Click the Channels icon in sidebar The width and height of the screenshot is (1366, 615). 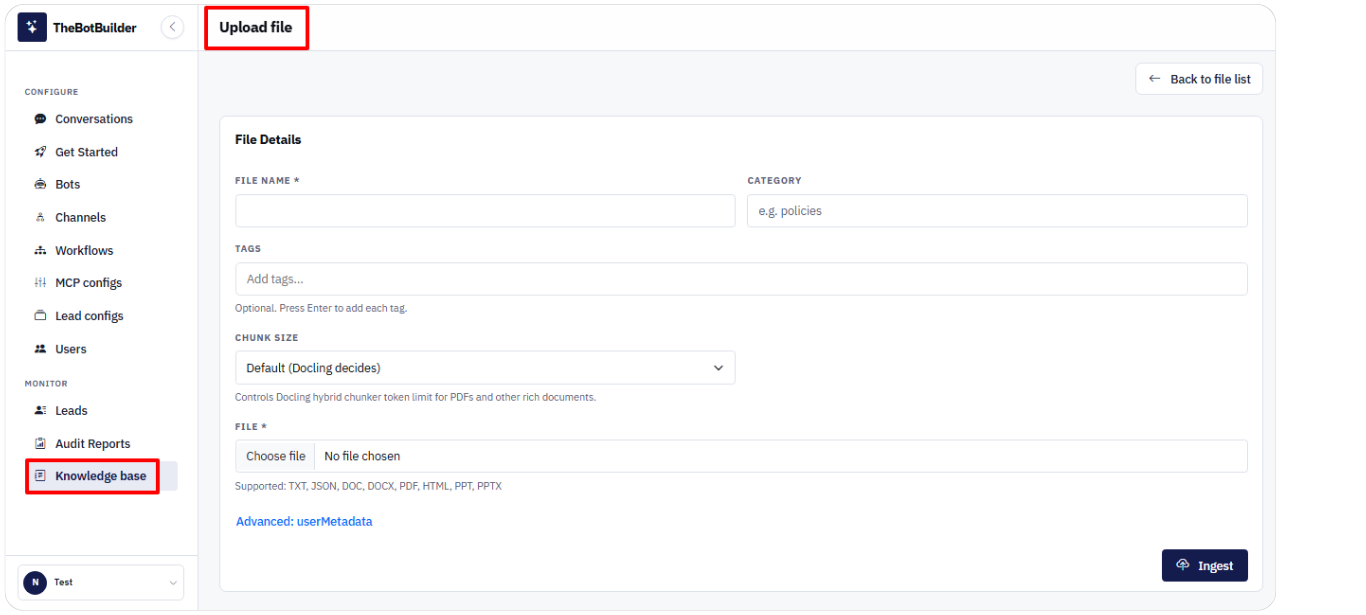click(40, 217)
